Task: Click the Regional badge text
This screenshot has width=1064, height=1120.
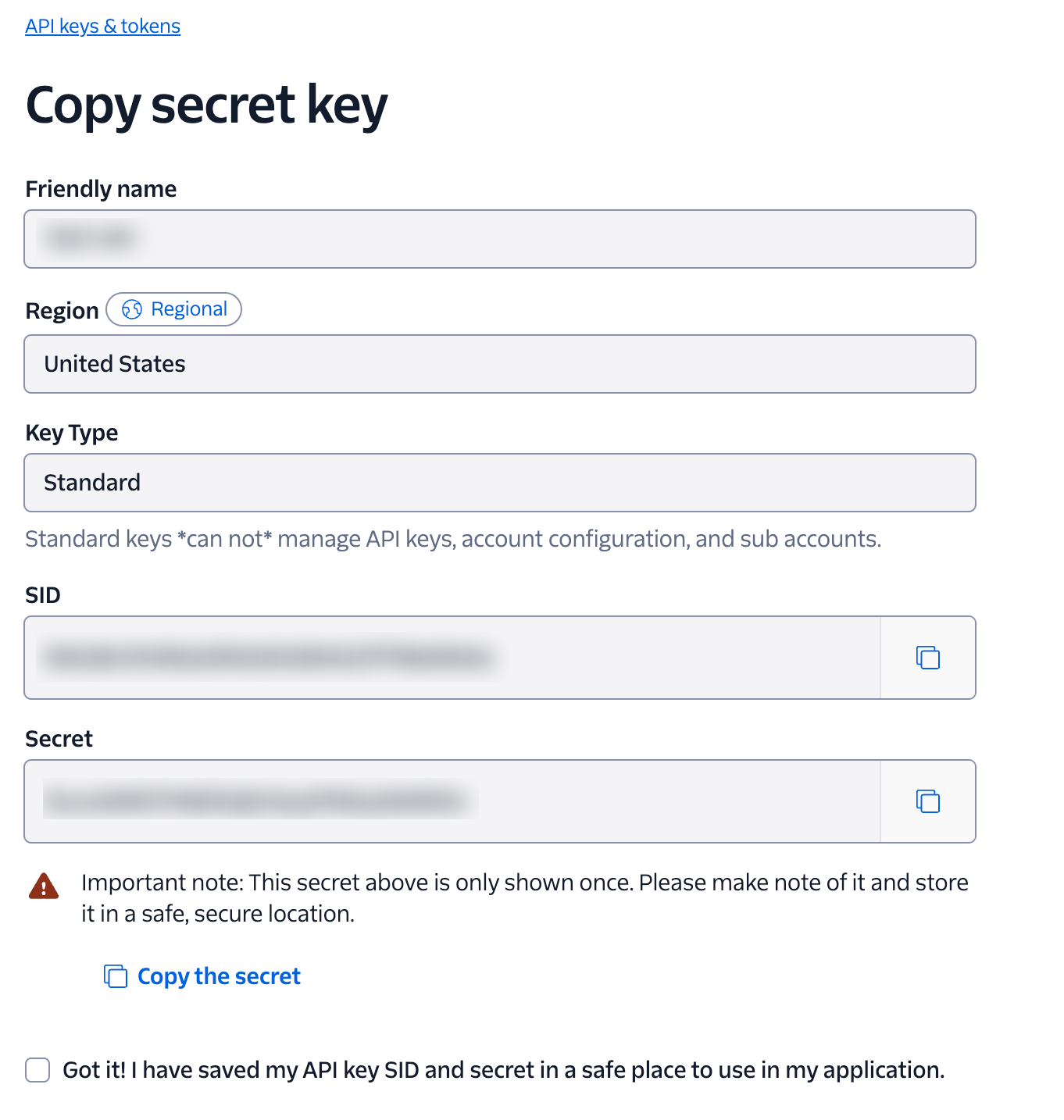Action: tap(189, 309)
